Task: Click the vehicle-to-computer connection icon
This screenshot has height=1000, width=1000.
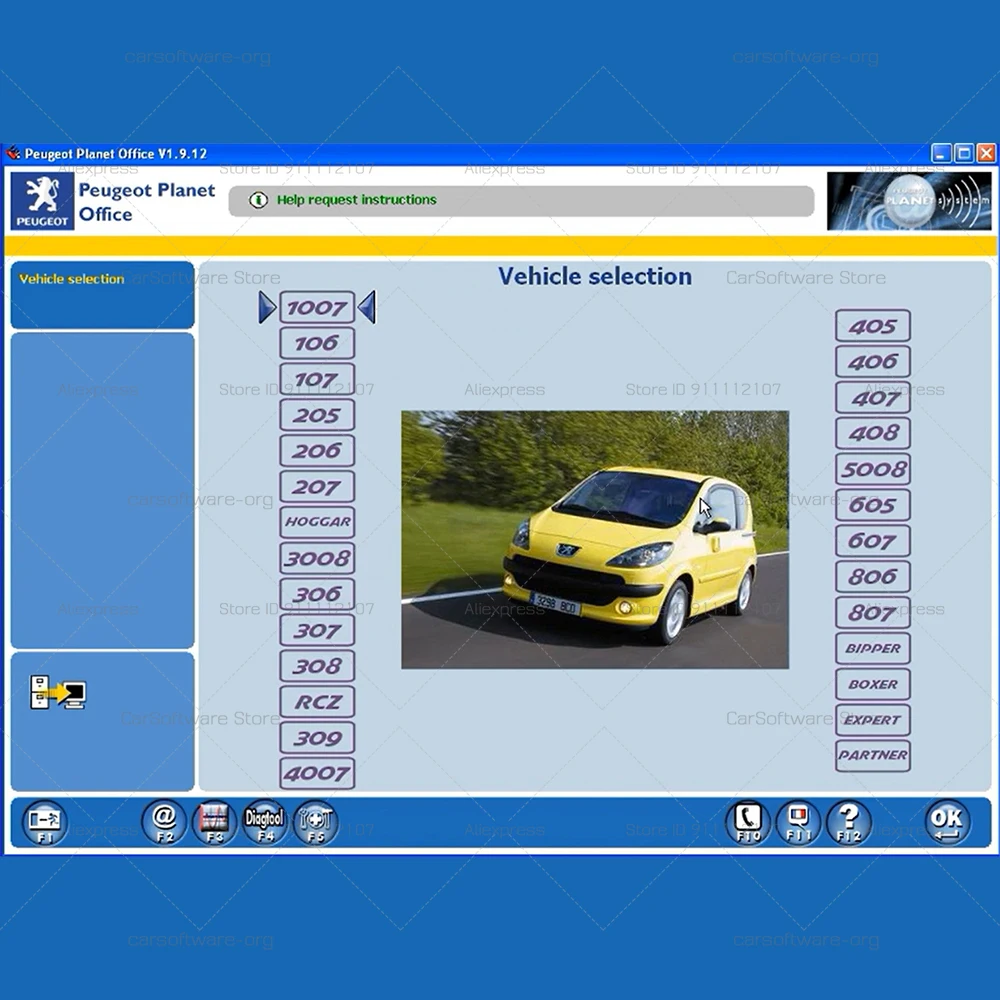Action: 58,693
